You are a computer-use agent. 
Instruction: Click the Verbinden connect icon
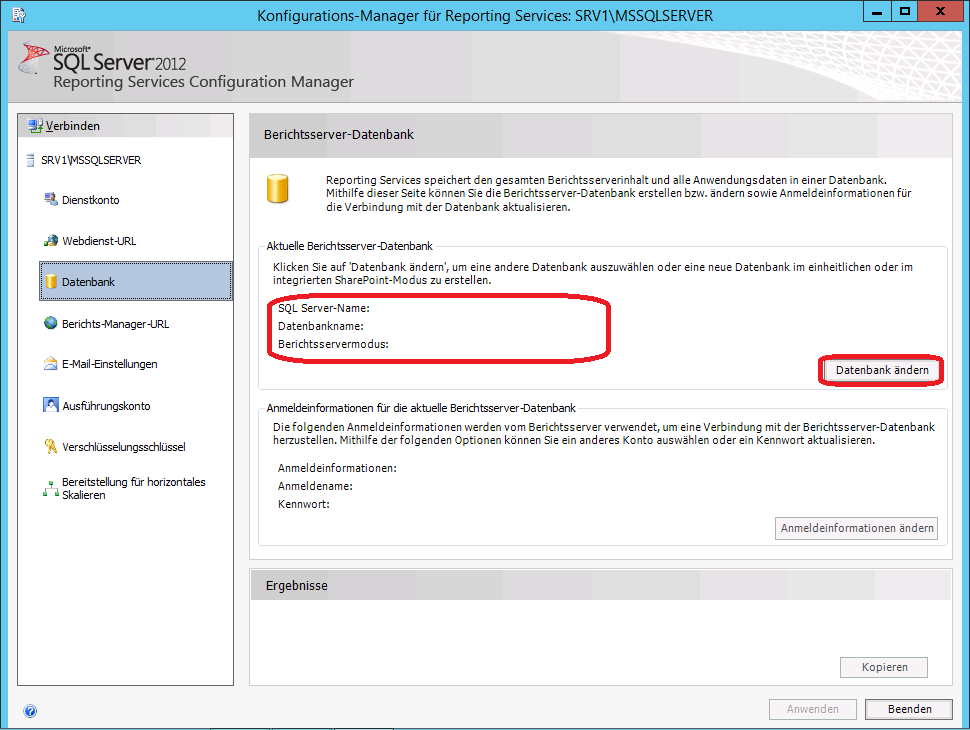35,126
